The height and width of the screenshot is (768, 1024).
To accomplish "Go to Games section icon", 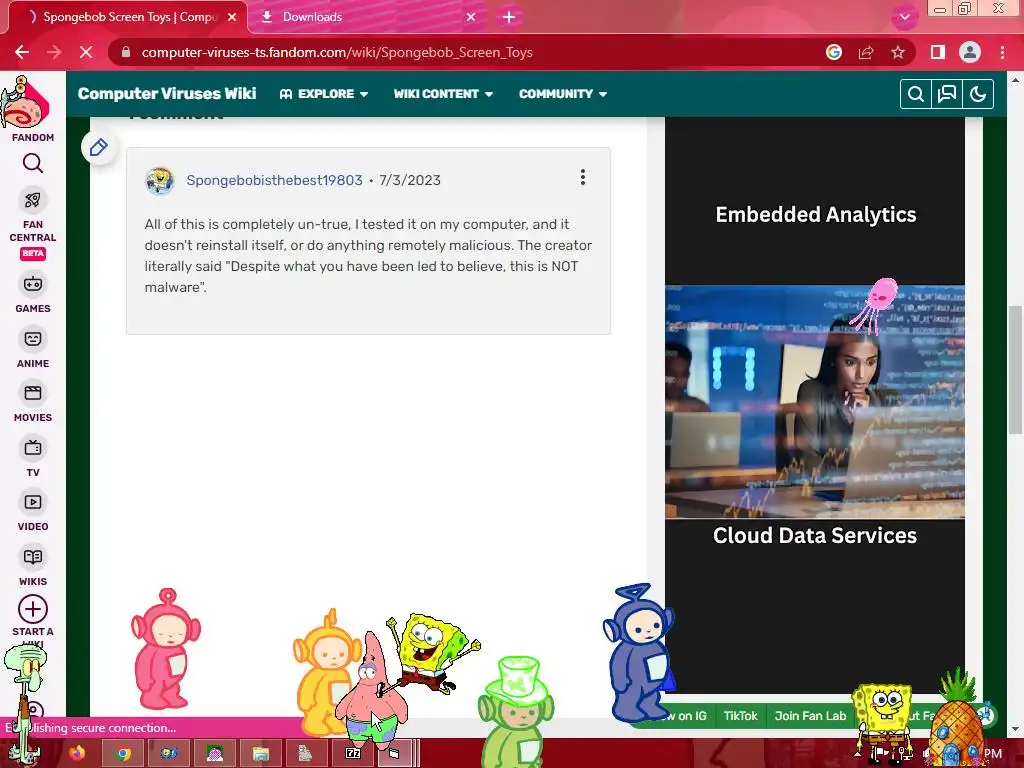I will (x=33, y=284).
